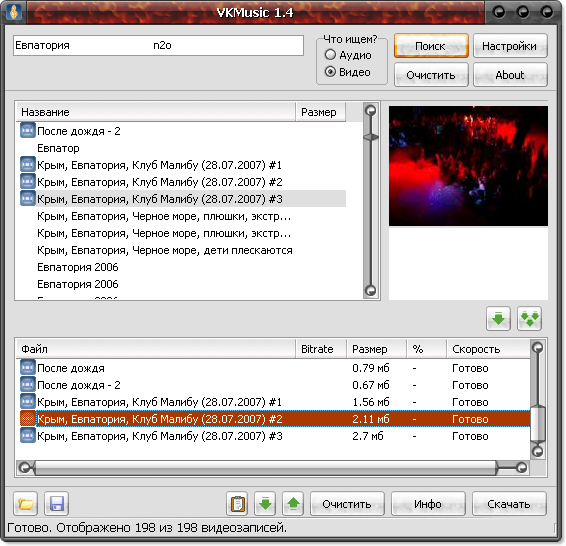Click icon of highlighted Клуб Малибу #2 download row
Viewport: 566px width, 546px height.
tap(27, 418)
